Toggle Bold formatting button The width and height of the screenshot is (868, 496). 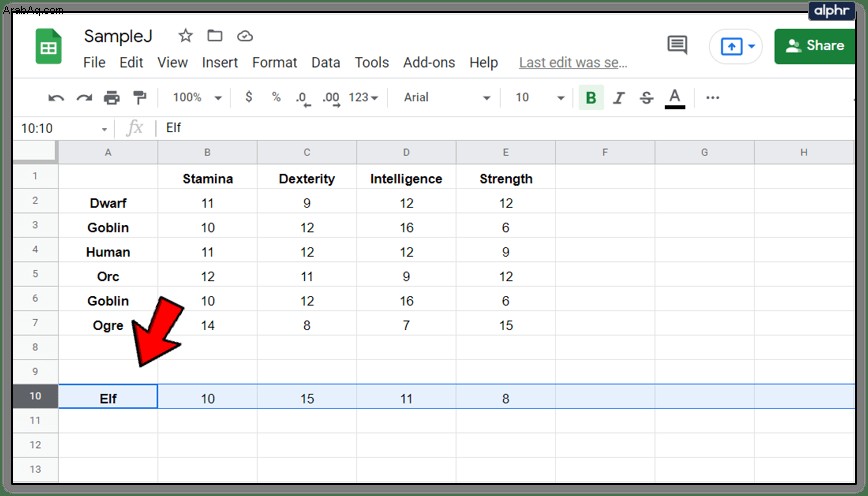click(591, 98)
